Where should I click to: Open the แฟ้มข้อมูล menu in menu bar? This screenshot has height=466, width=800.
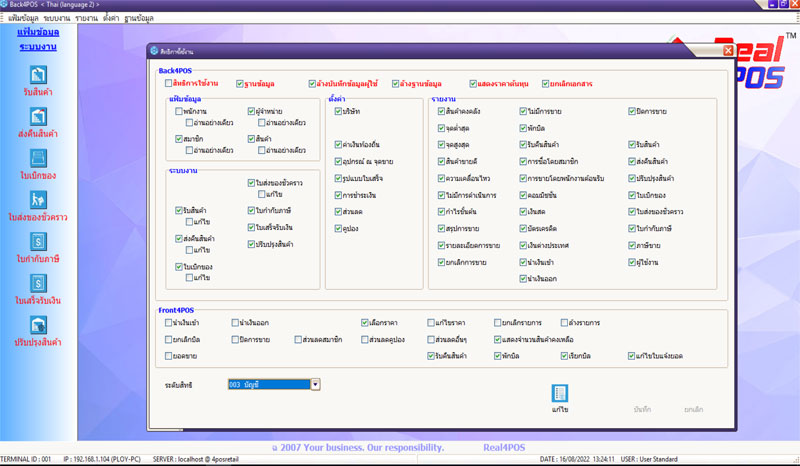tap(21, 18)
